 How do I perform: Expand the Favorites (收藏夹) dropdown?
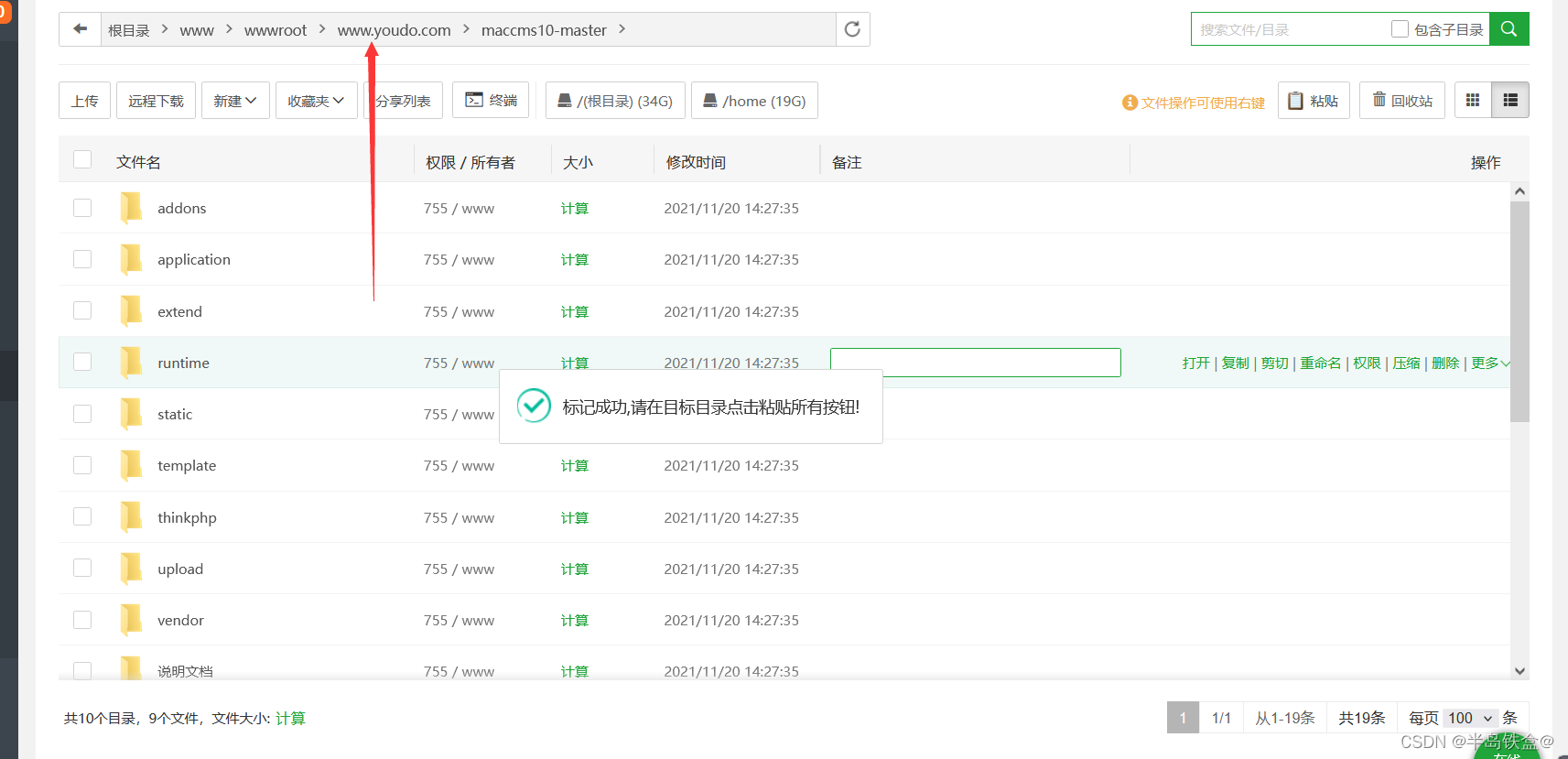[316, 101]
